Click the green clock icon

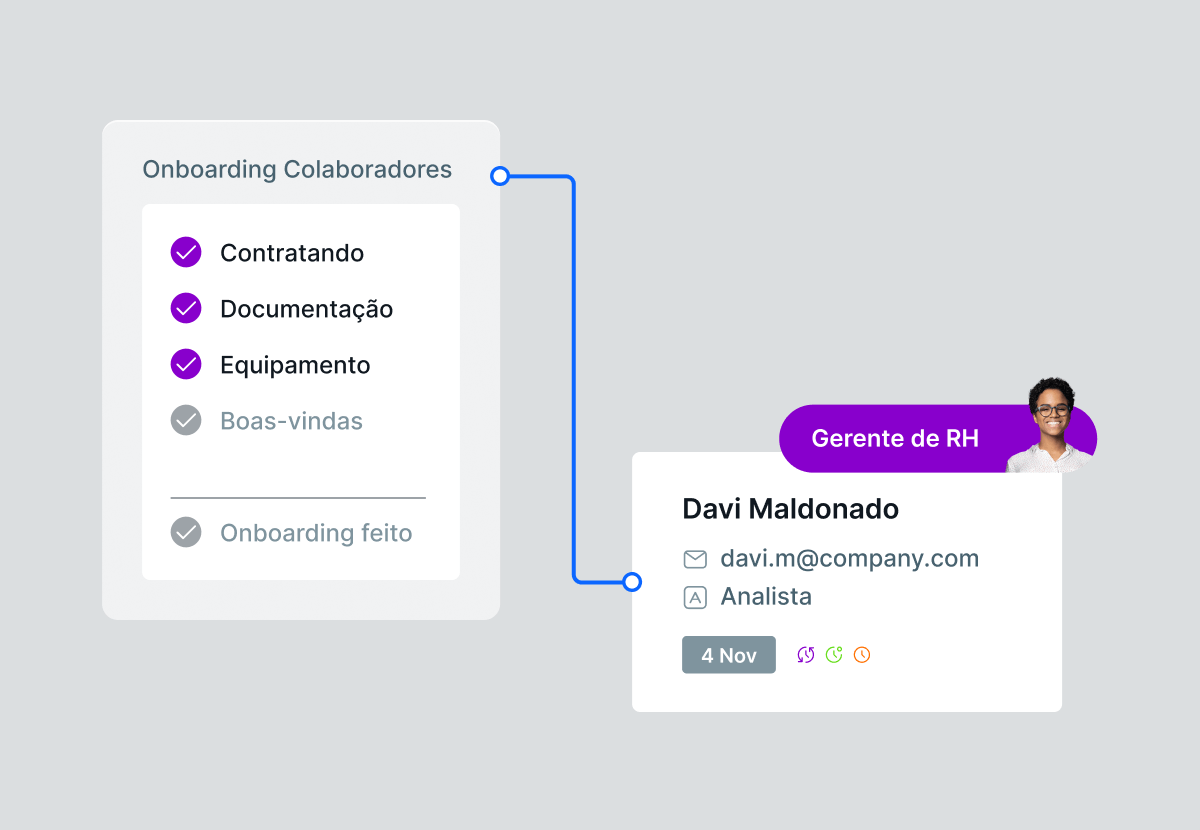[834, 655]
